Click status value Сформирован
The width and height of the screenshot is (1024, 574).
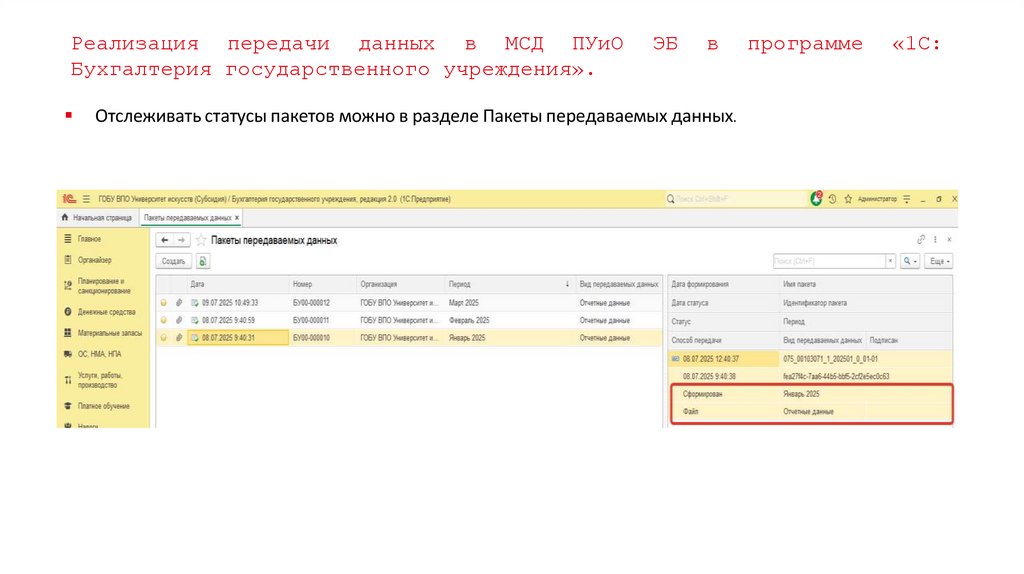click(703, 394)
